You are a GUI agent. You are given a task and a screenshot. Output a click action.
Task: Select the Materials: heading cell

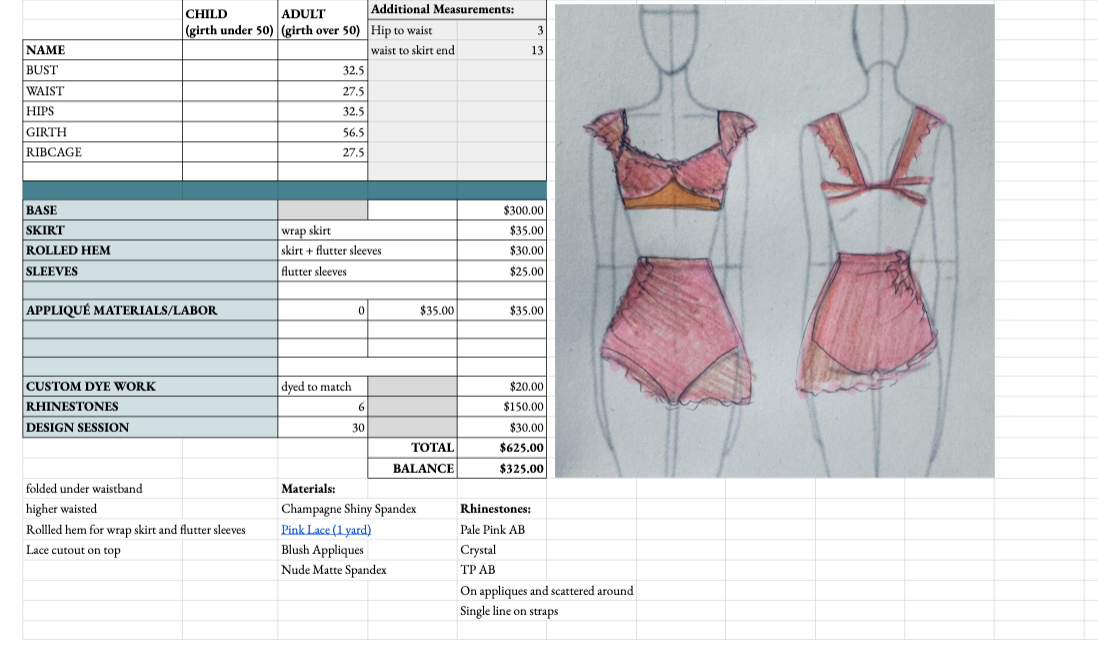[x=323, y=489]
